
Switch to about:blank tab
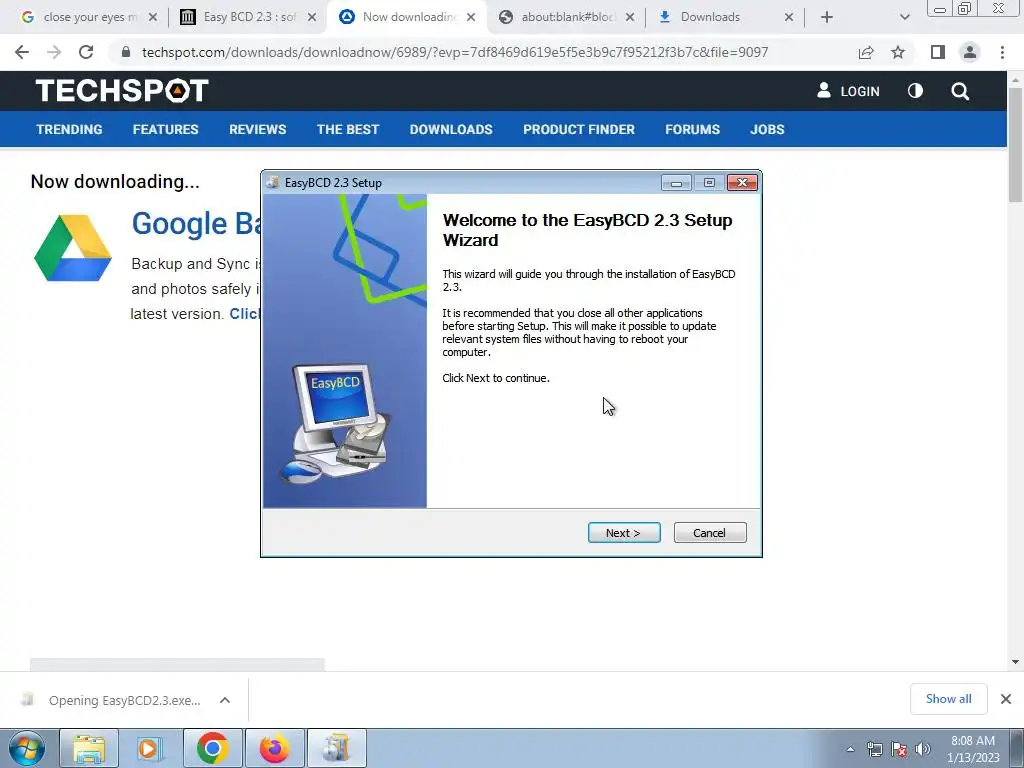point(558,17)
